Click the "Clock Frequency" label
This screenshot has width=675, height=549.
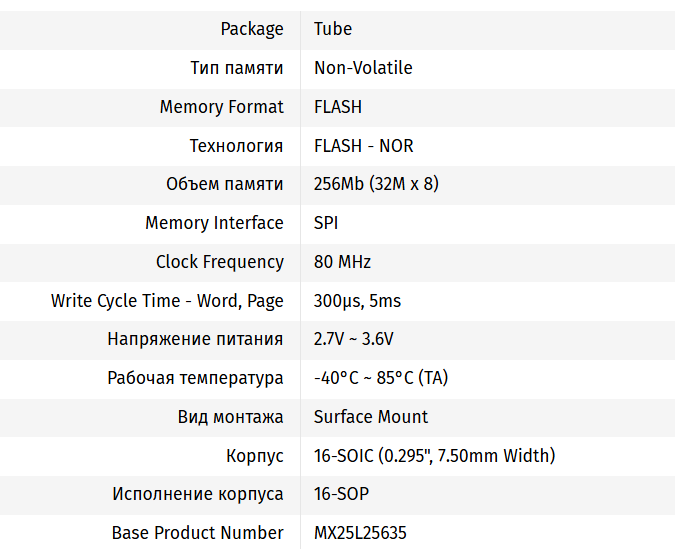pos(219,262)
